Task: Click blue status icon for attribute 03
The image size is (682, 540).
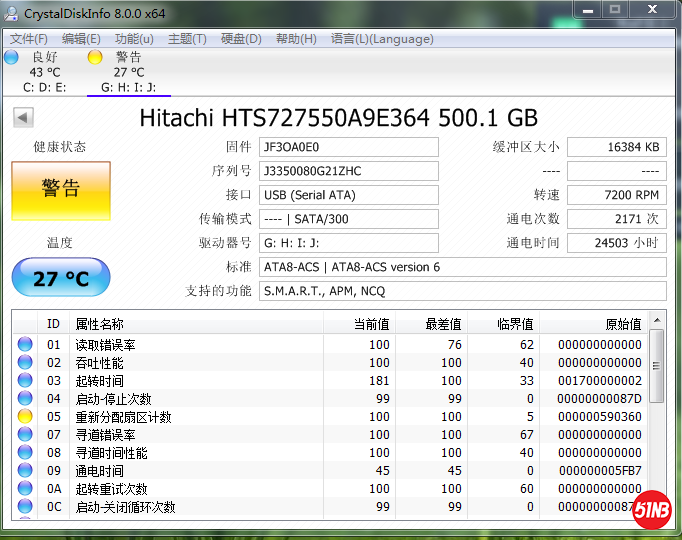Action: 25,381
